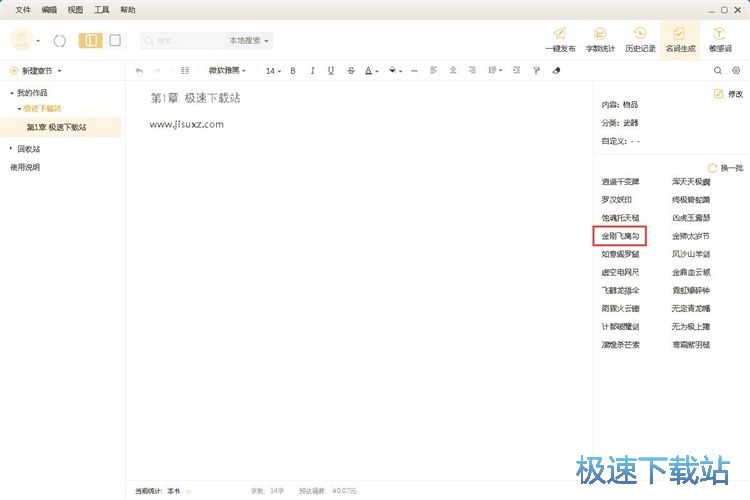Open the editor settings gear icon
Screen dimensions: 750x500
coord(736,70)
